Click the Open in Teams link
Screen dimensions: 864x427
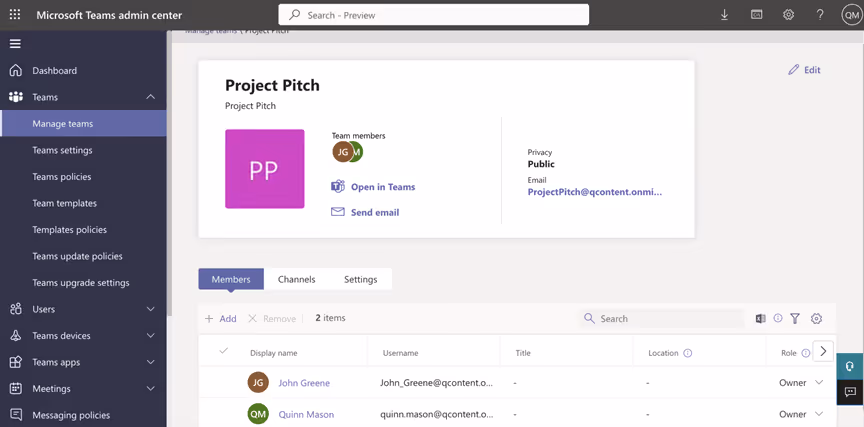click(x=383, y=187)
